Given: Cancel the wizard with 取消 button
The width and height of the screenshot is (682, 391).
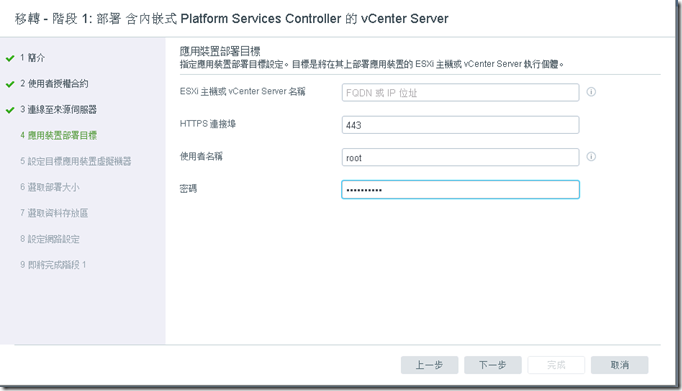Looking at the screenshot, I should [619, 365].
